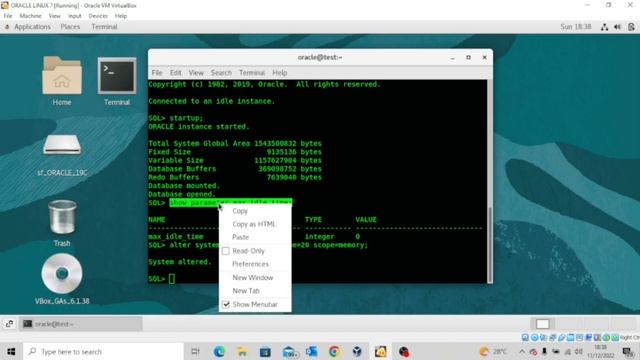This screenshot has height=360, width=640.
Task: Click the 'System altered.' output line
Action: coord(180,262)
